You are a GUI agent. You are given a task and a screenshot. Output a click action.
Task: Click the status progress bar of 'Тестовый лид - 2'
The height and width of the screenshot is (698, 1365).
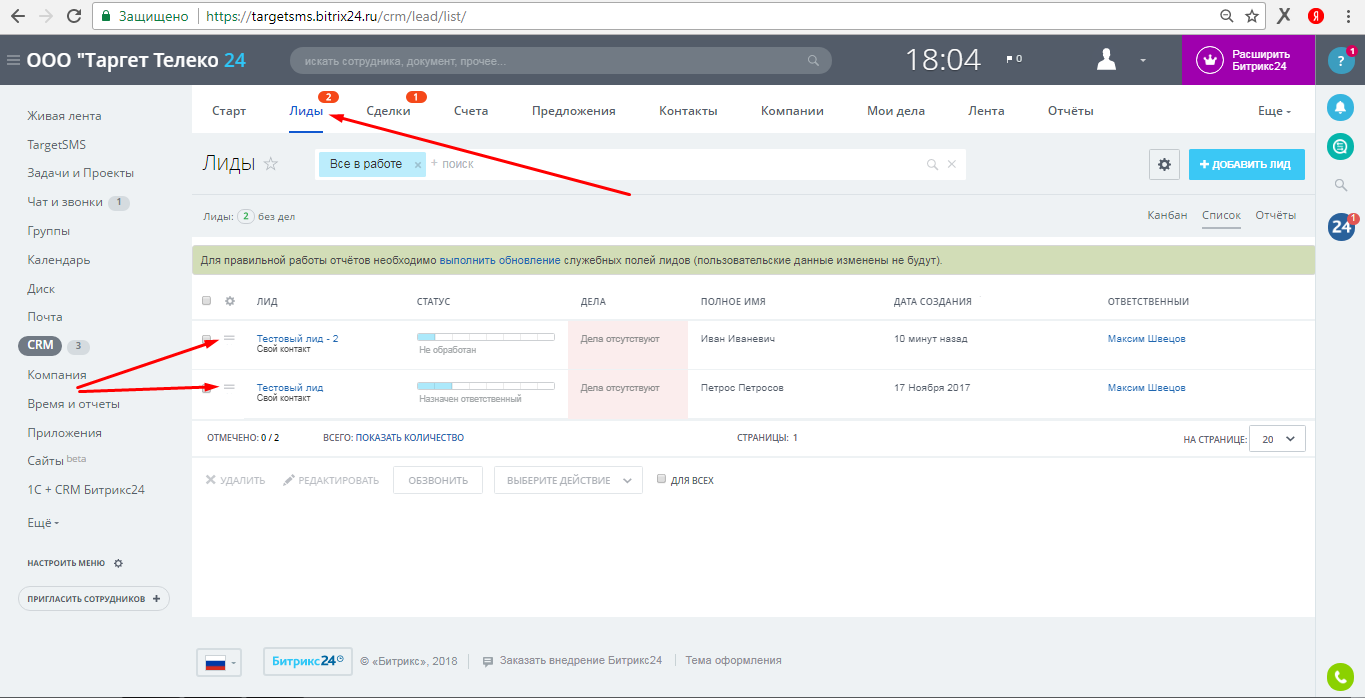coord(486,337)
